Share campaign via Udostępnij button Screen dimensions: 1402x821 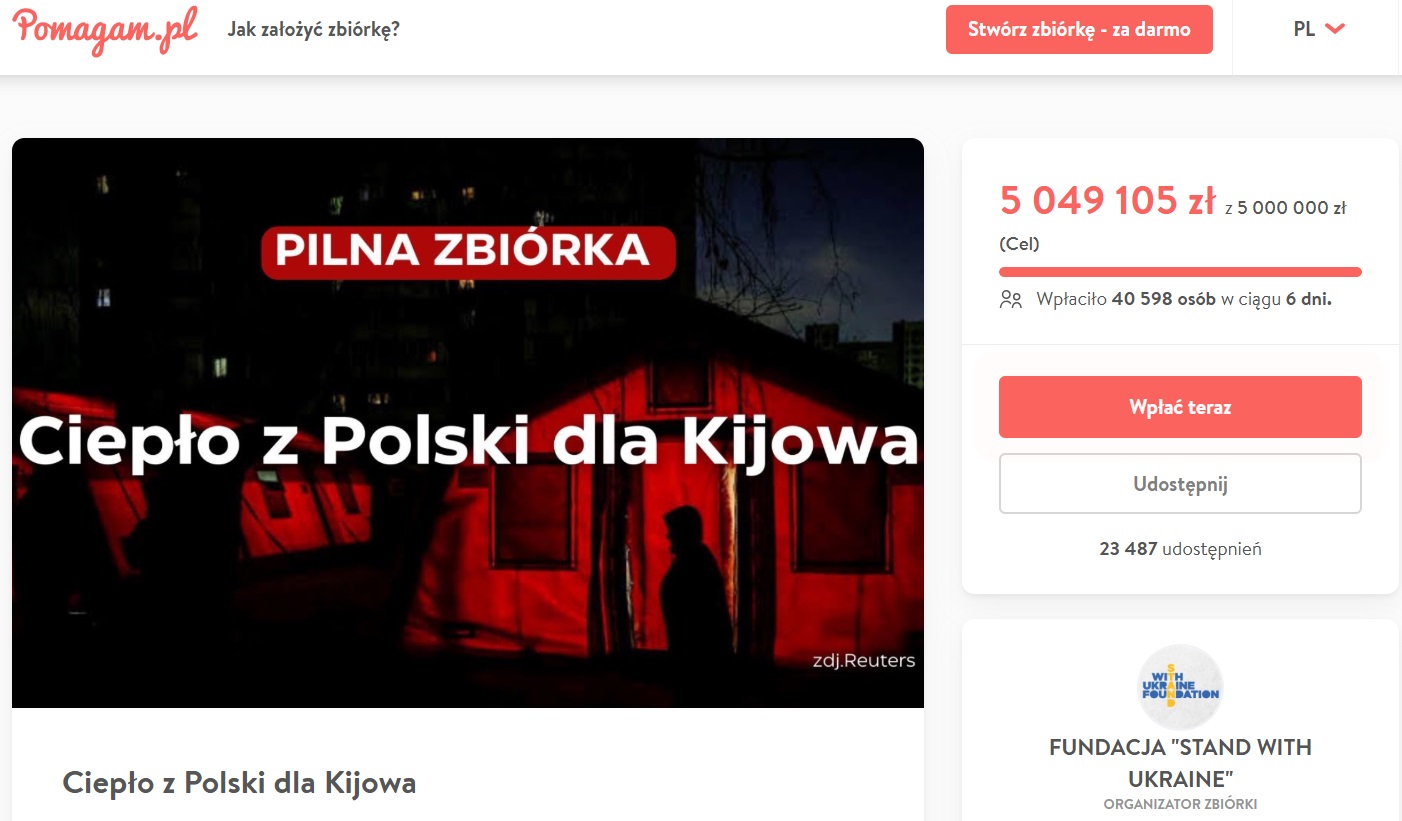(1180, 484)
